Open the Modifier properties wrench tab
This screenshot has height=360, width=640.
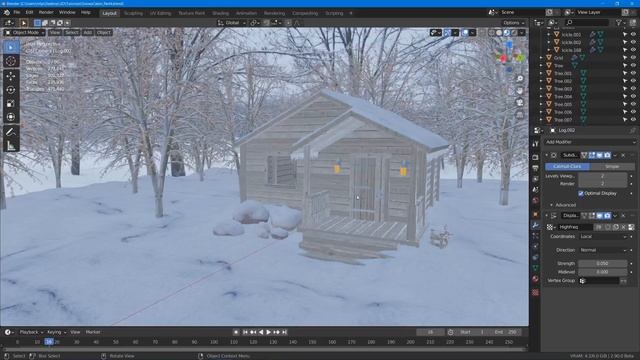536,225
